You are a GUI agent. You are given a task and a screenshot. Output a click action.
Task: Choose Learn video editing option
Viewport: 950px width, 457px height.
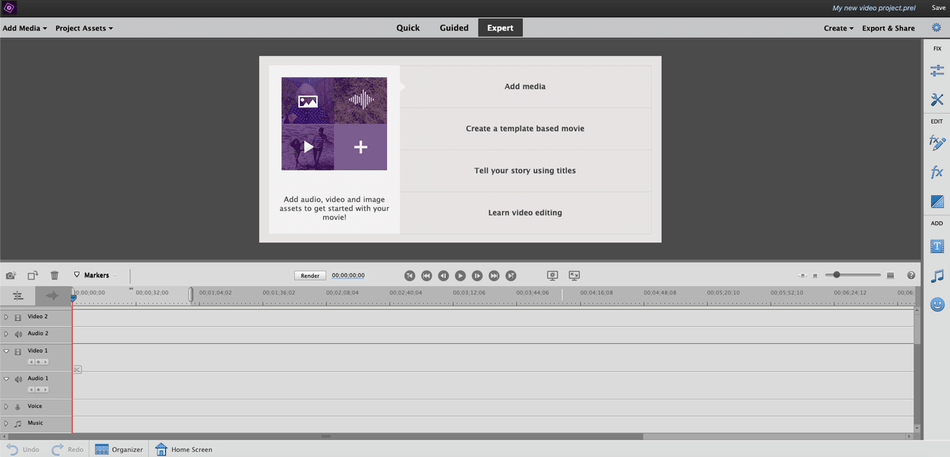(x=525, y=213)
